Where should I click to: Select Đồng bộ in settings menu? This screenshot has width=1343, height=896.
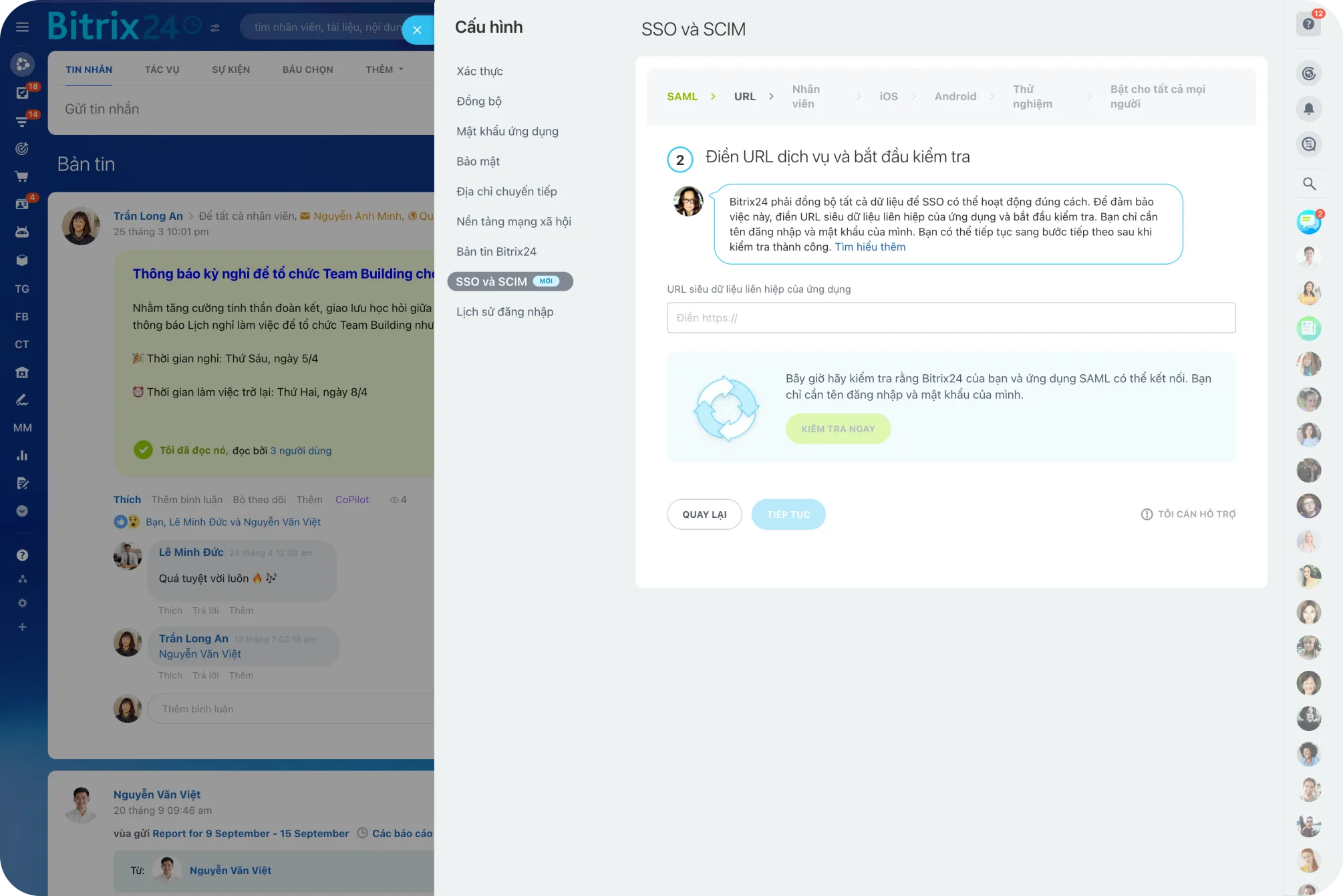coord(478,102)
